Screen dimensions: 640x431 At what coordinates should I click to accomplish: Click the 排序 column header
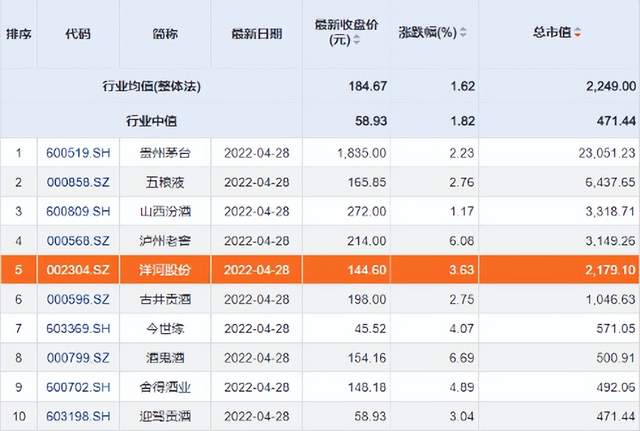click(x=19, y=33)
